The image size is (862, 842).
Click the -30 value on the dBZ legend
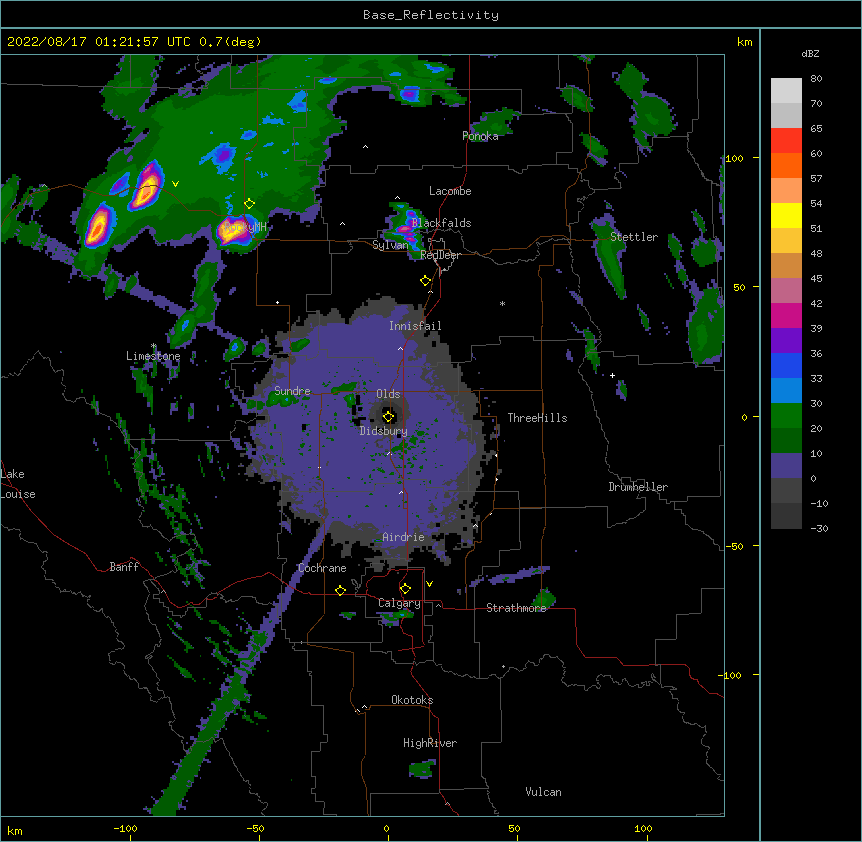819,528
